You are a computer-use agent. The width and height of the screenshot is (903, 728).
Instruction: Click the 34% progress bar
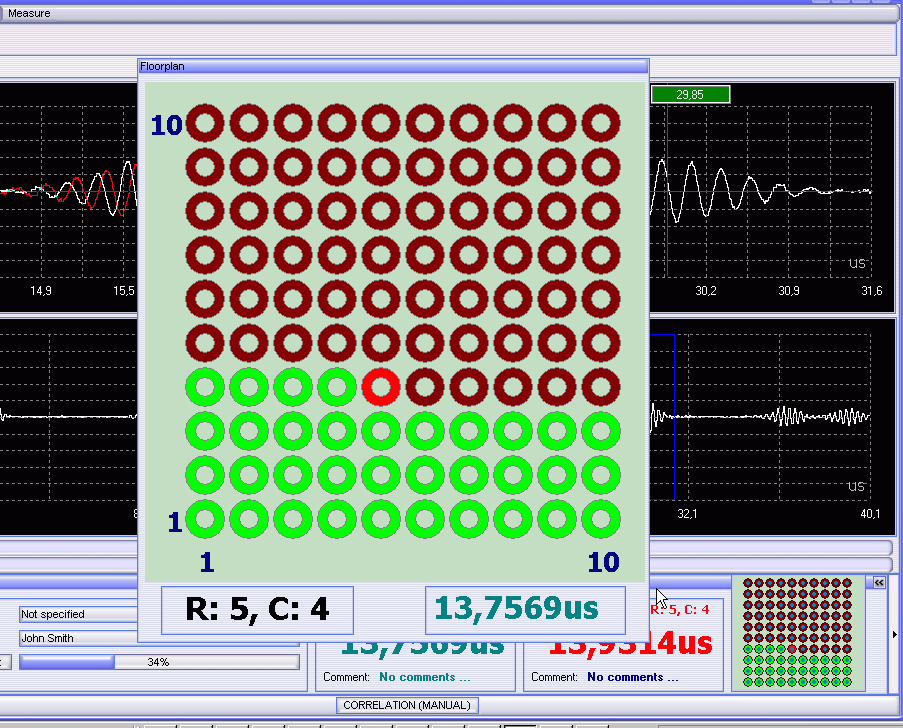(158, 662)
